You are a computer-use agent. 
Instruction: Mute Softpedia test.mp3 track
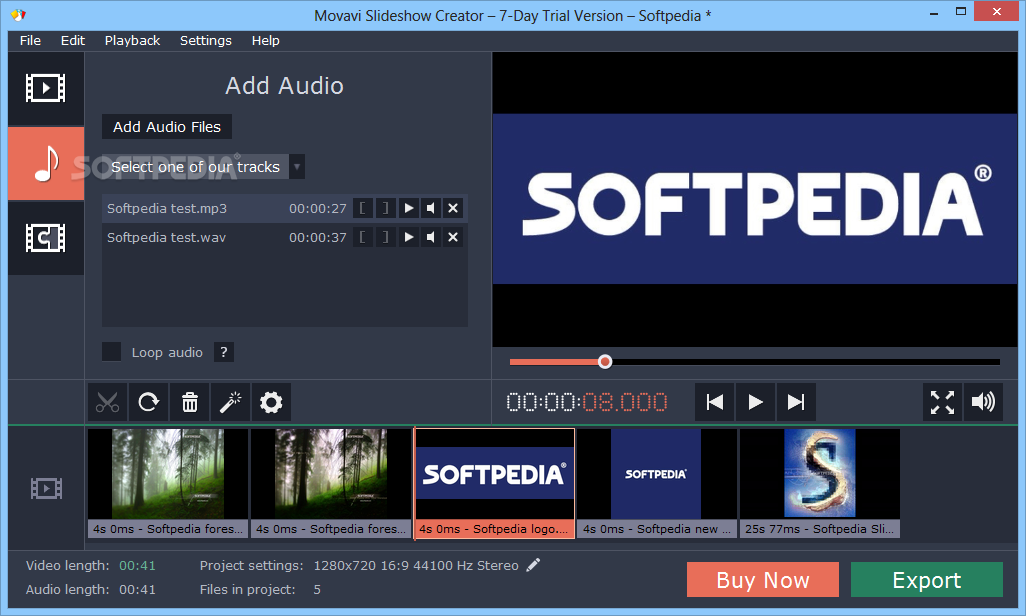431,208
